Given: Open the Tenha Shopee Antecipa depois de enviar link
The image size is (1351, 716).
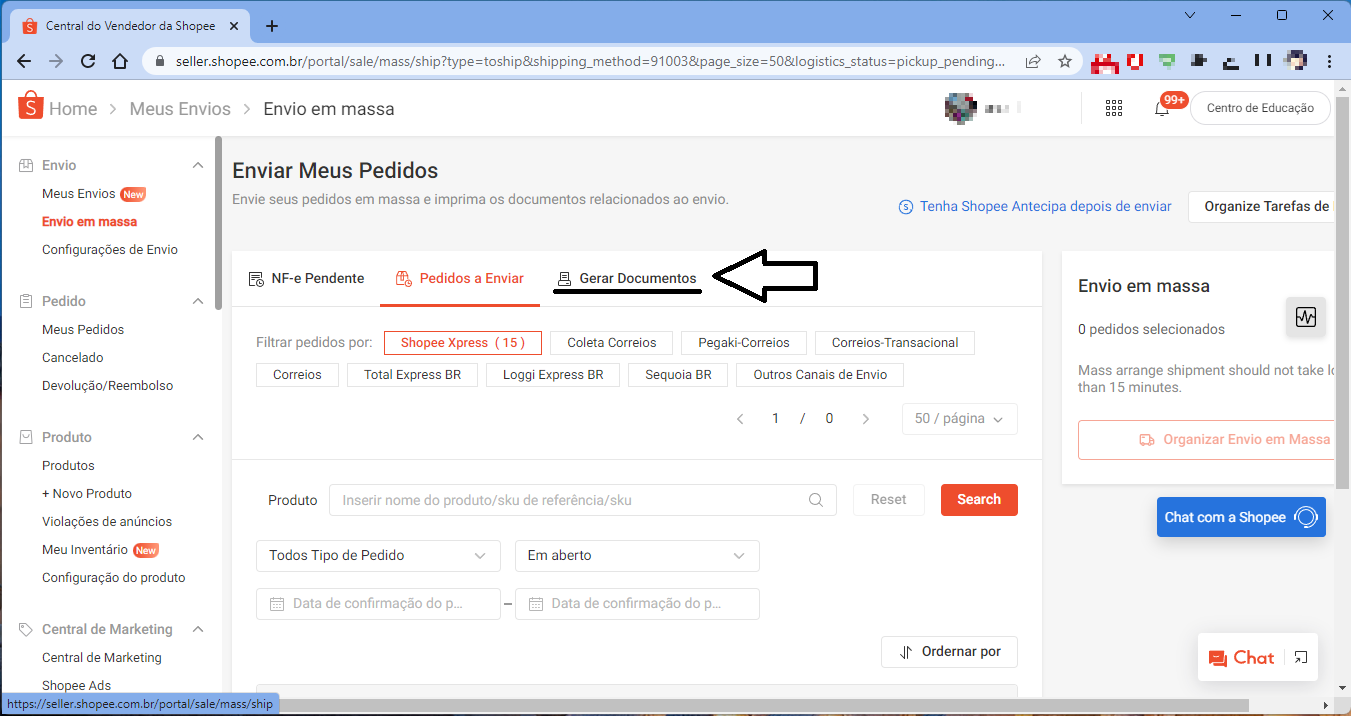Looking at the screenshot, I should 1035,207.
